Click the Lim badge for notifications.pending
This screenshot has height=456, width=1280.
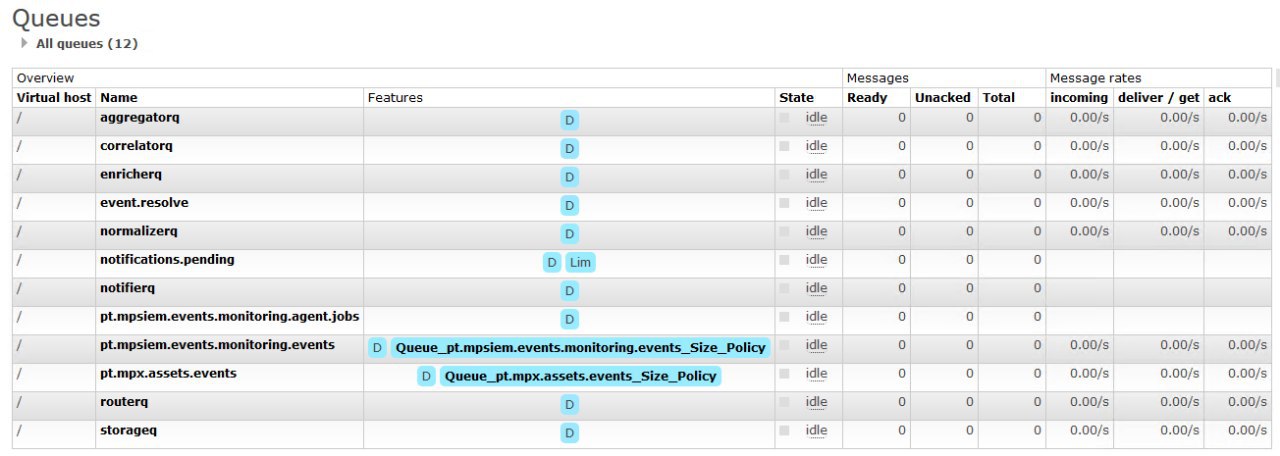click(581, 262)
